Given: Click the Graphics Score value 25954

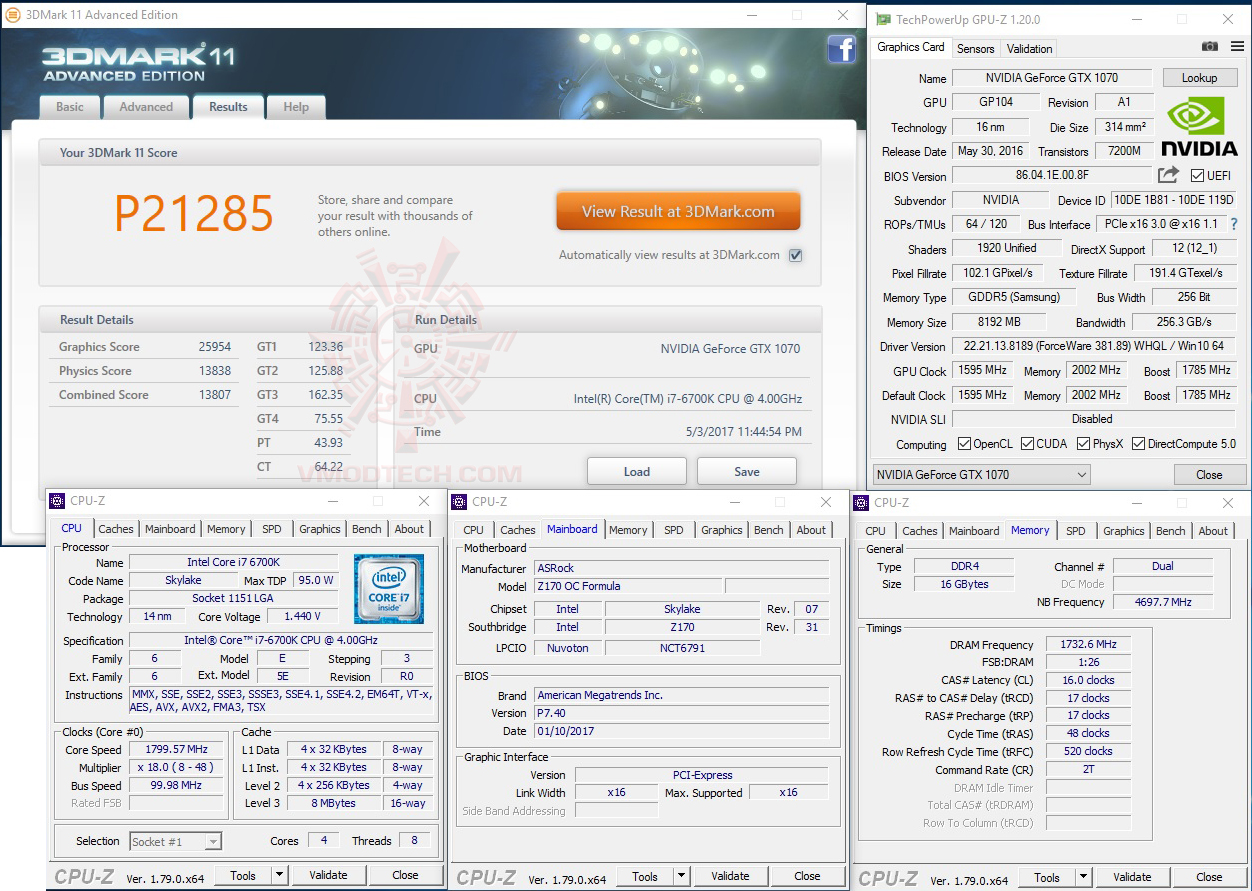Looking at the screenshot, I should pyautogui.click(x=214, y=347).
